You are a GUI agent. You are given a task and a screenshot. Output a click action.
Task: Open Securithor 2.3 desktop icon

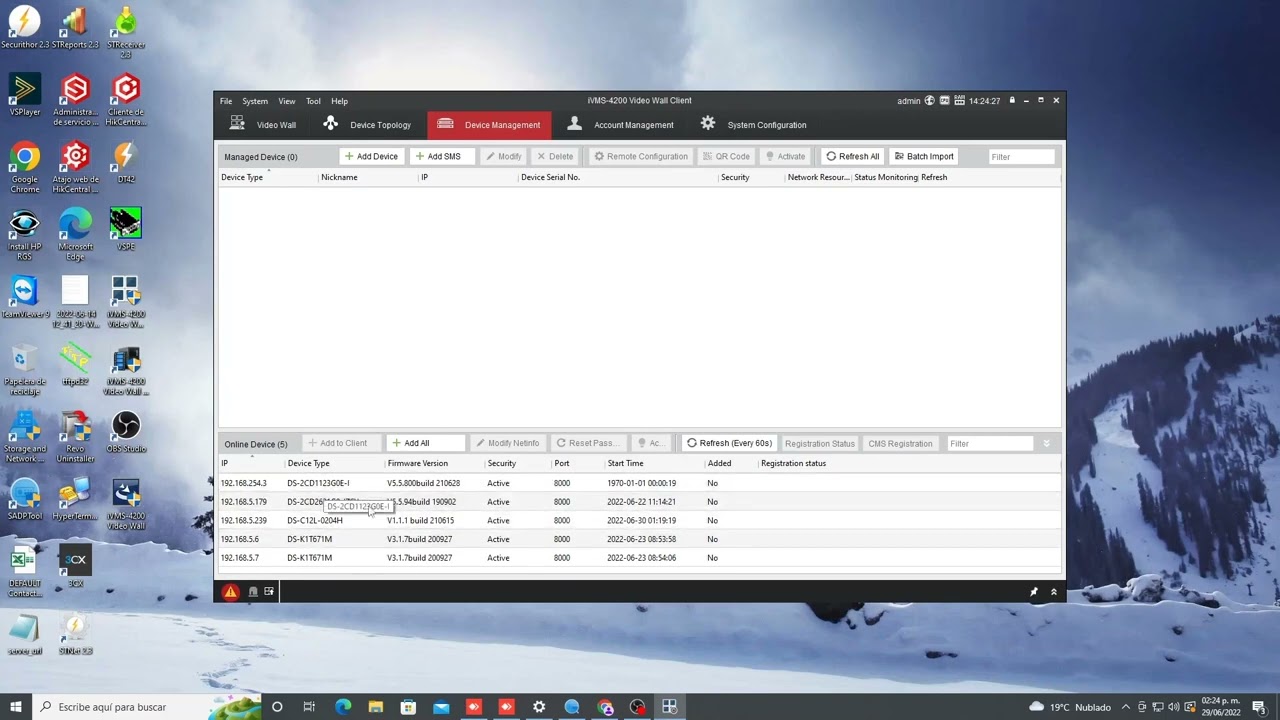tap(25, 27)
